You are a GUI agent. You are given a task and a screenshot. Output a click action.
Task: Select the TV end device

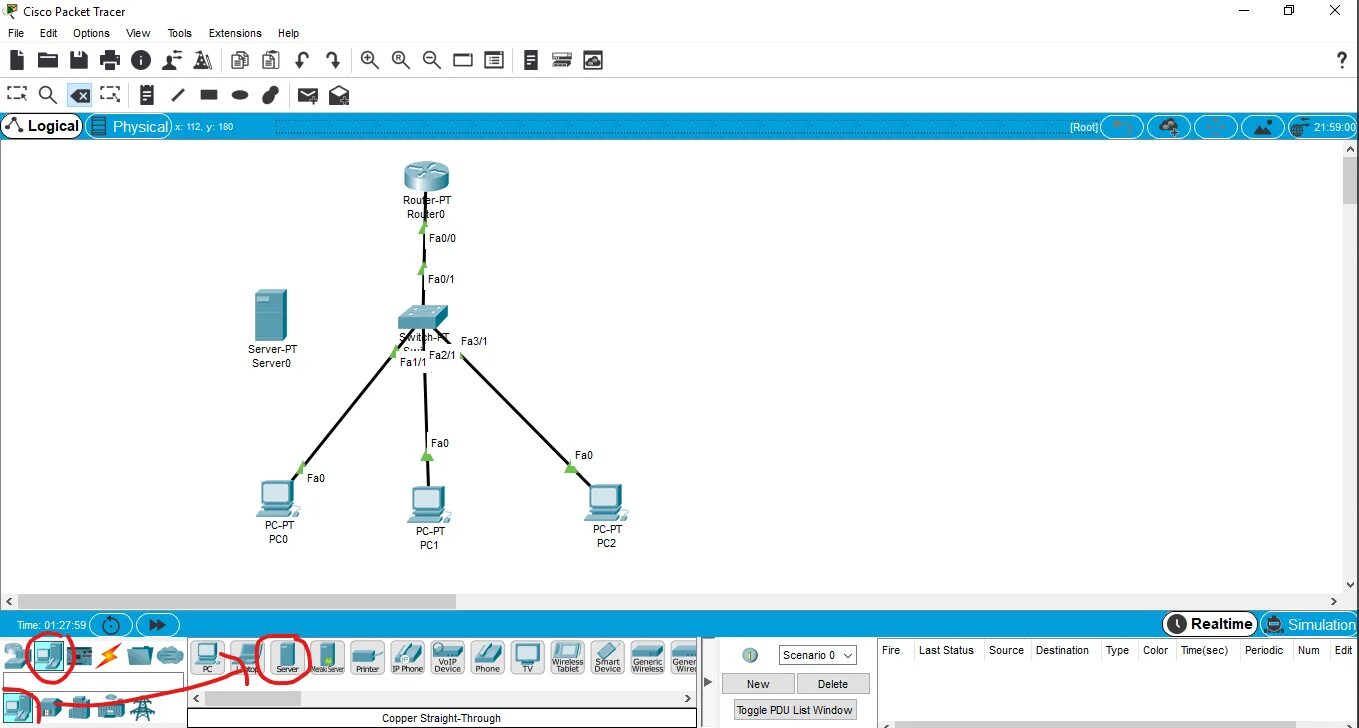point(527,657)
